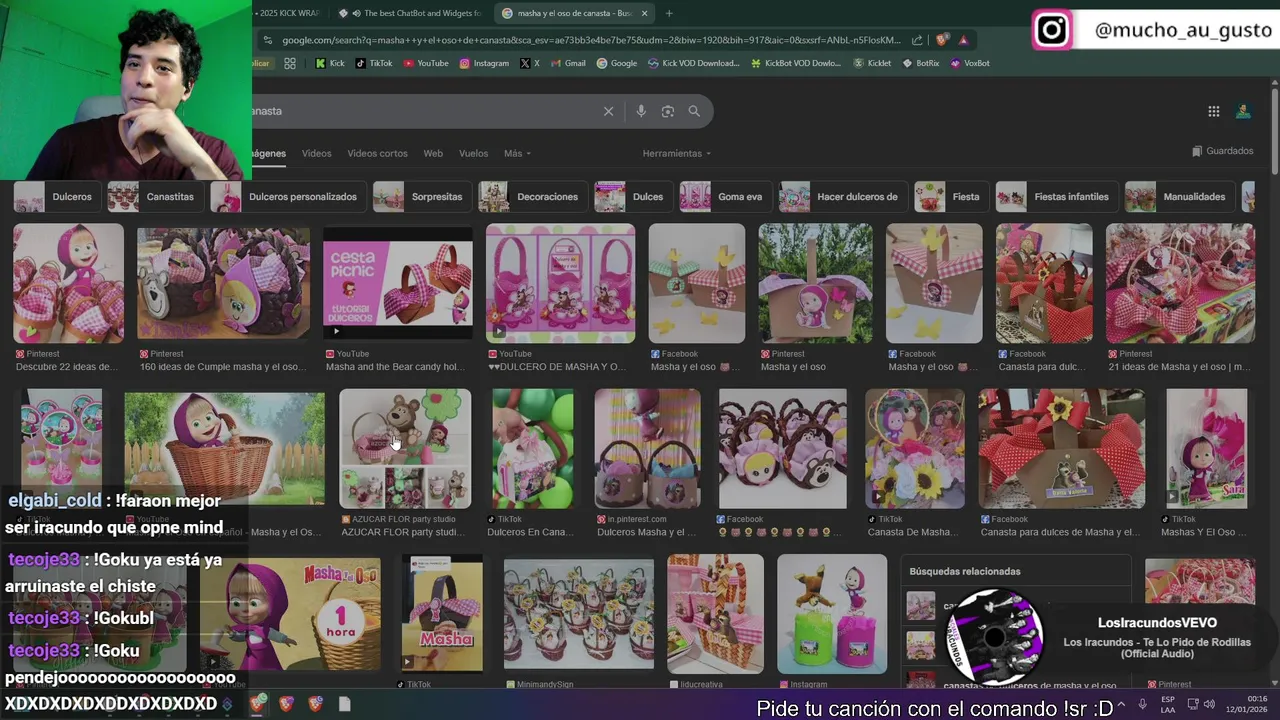Switch to the 2025 KICK WRAP browser tab
Viewport: 1280px width, 720px height.
coord(289,13)
